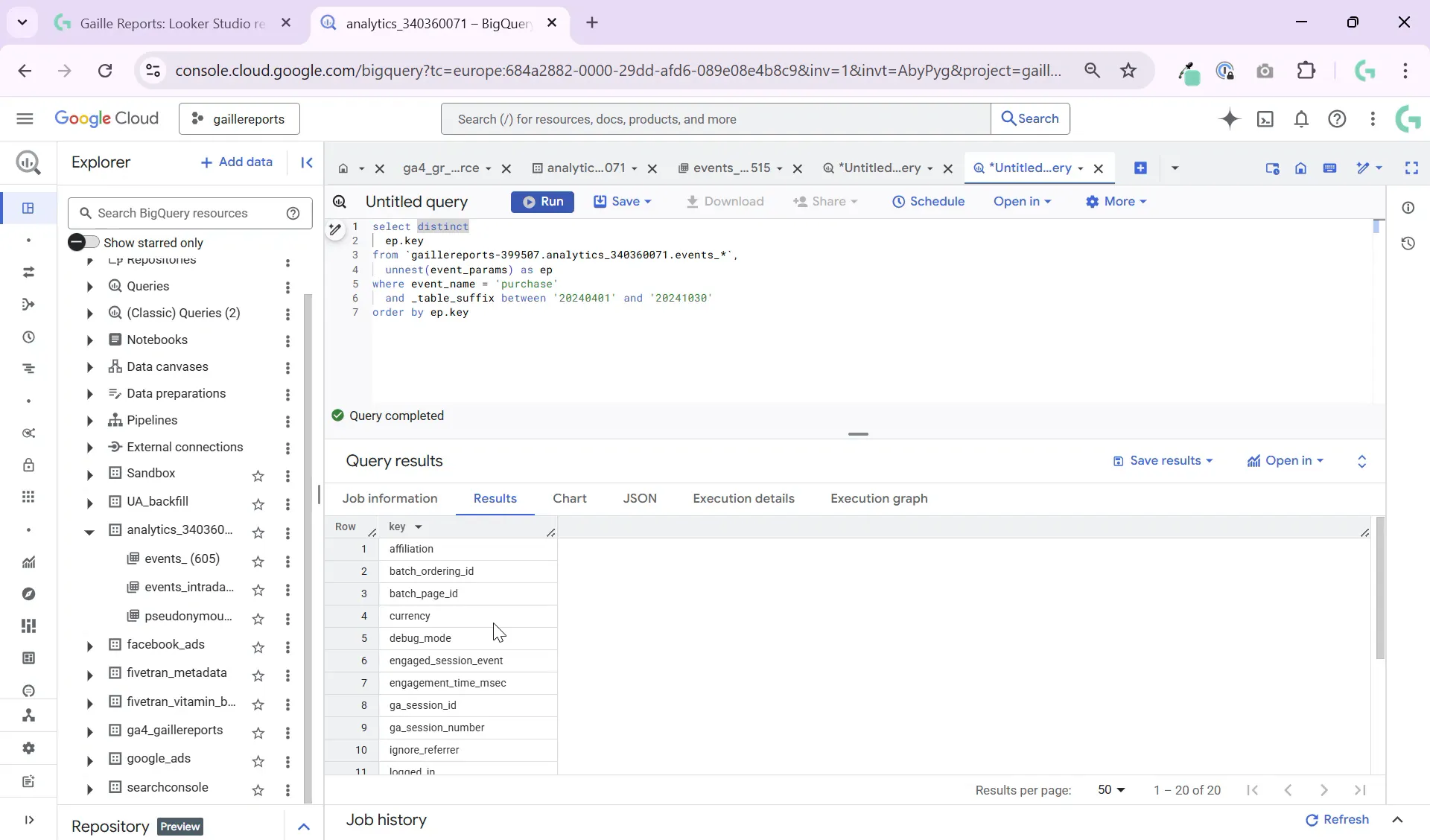Click the results vertical scrollbar
The height and width of the screenshot is (840, 1430).
(1379, 588)
